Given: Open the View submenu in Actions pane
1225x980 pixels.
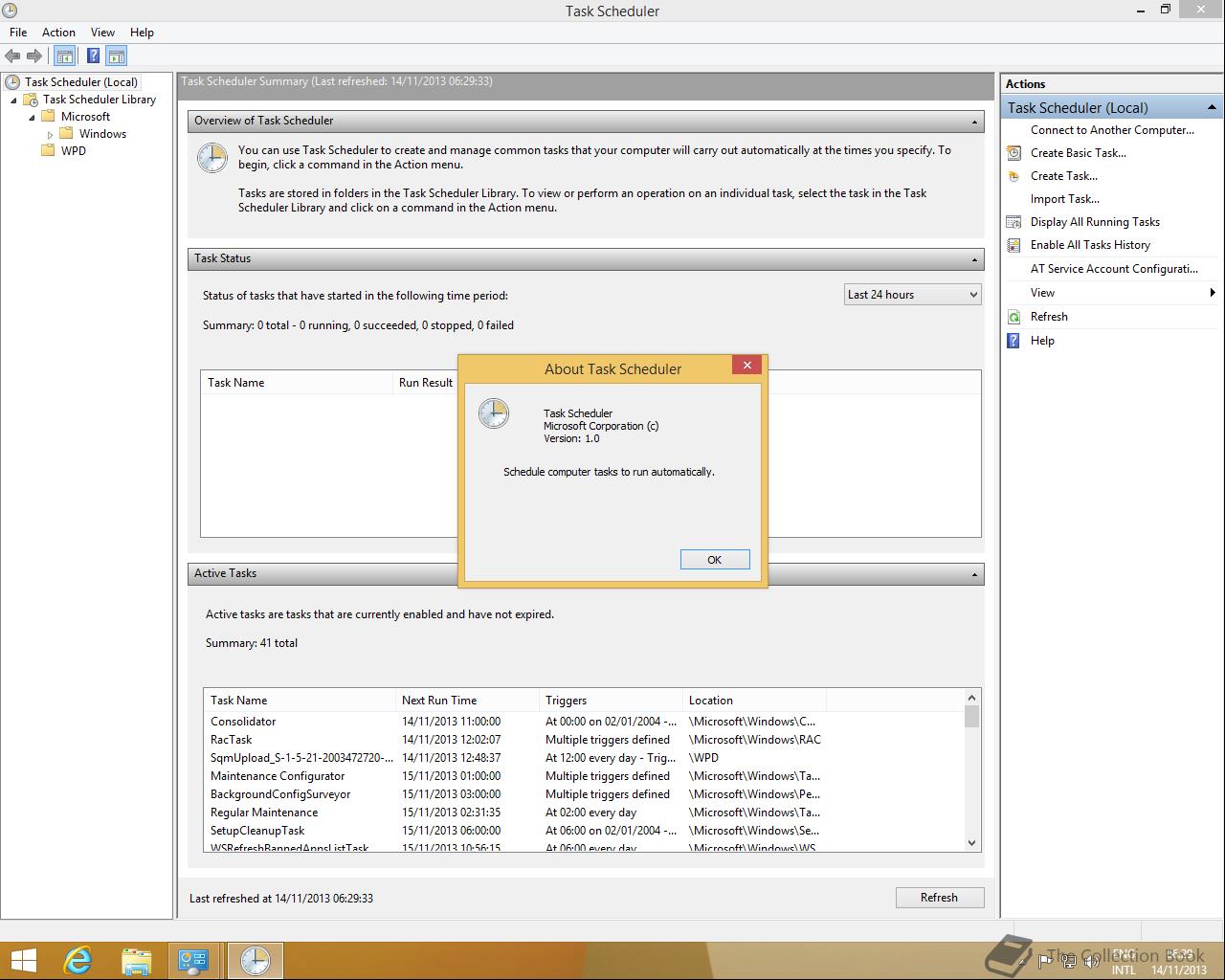Looking at the screenshot, I should click(1111, 293).
